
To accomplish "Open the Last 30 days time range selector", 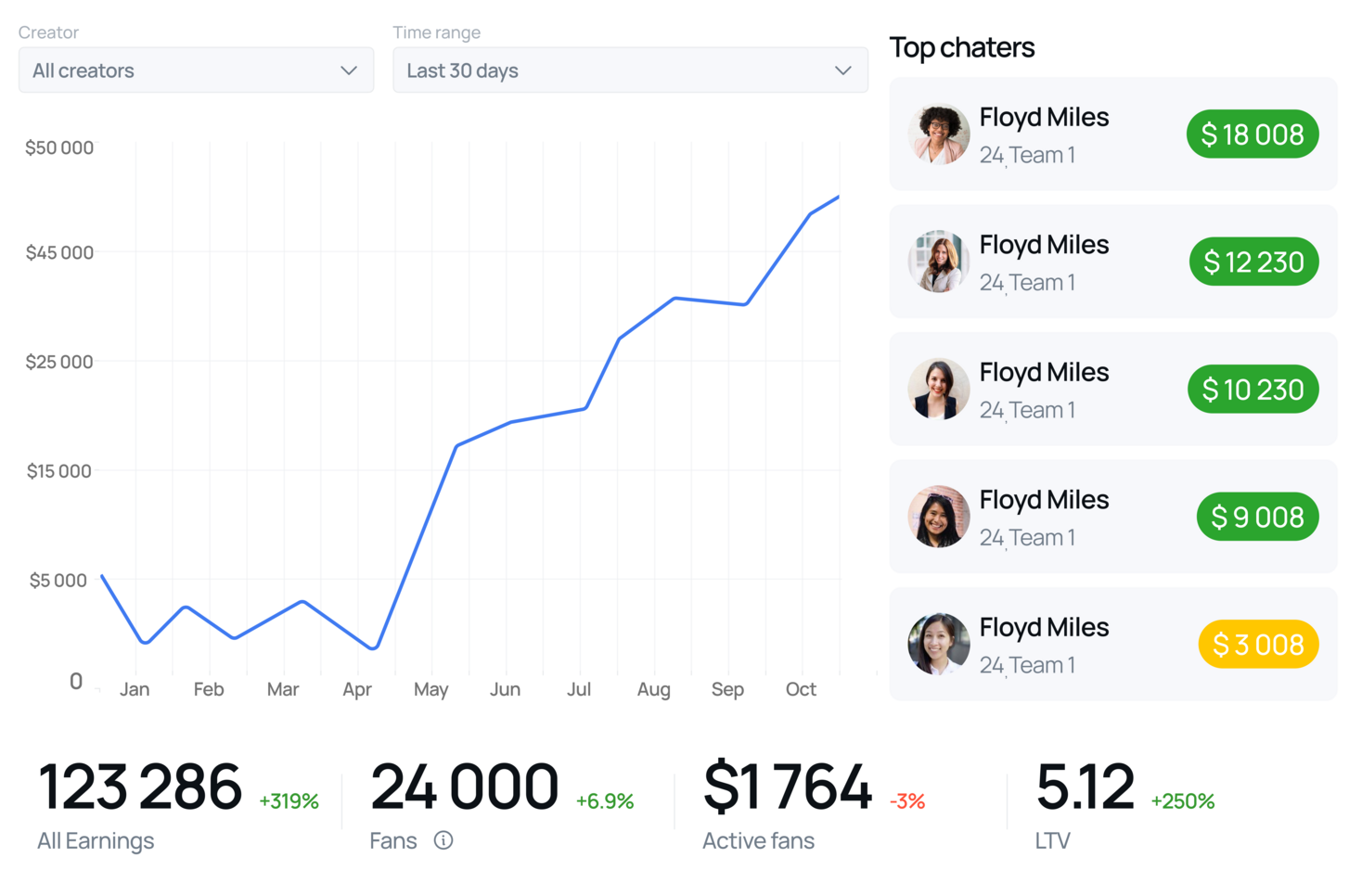I will coord(630,70).
